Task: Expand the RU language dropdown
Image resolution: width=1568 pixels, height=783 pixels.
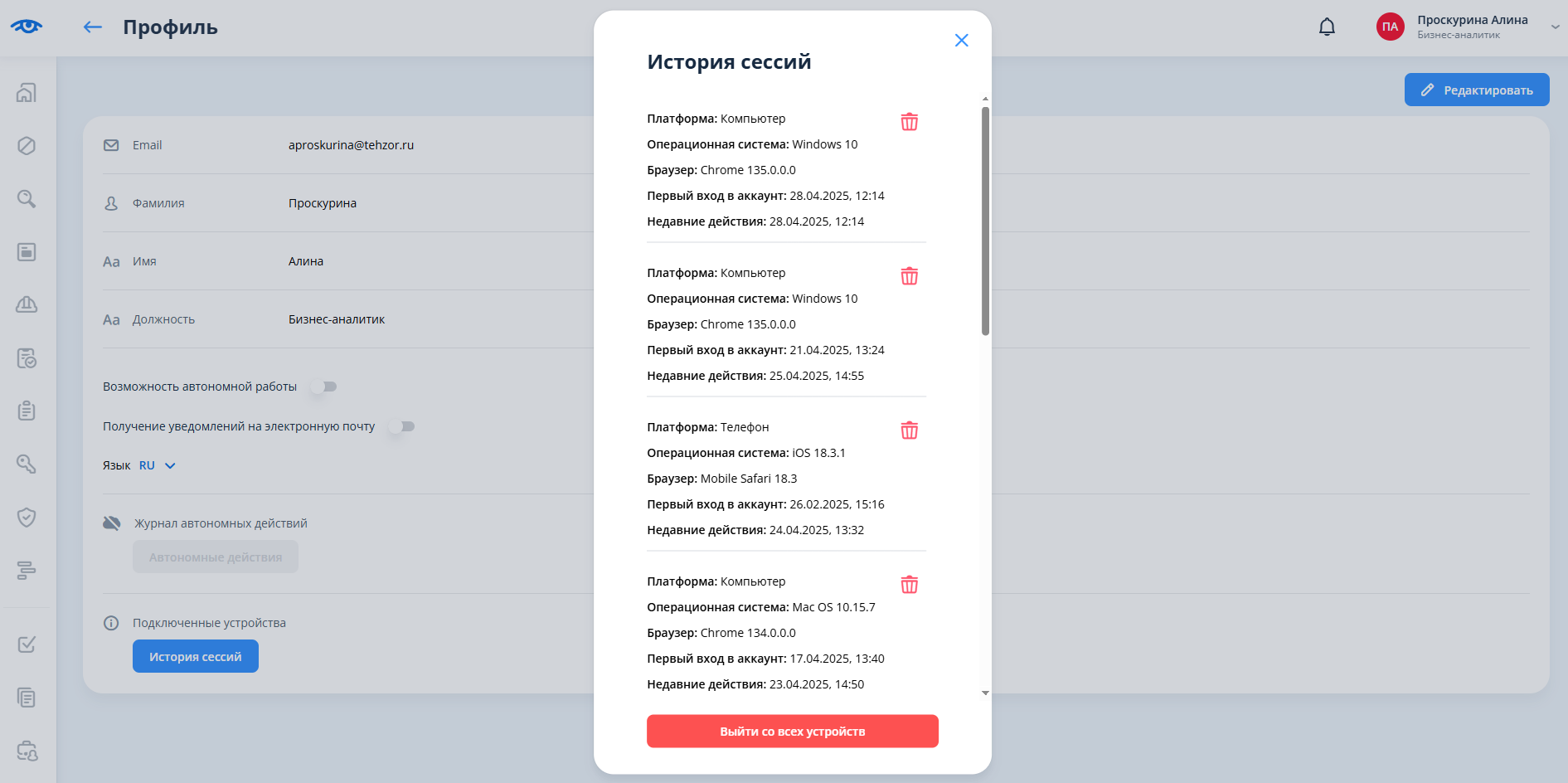Action: (158, 465)
